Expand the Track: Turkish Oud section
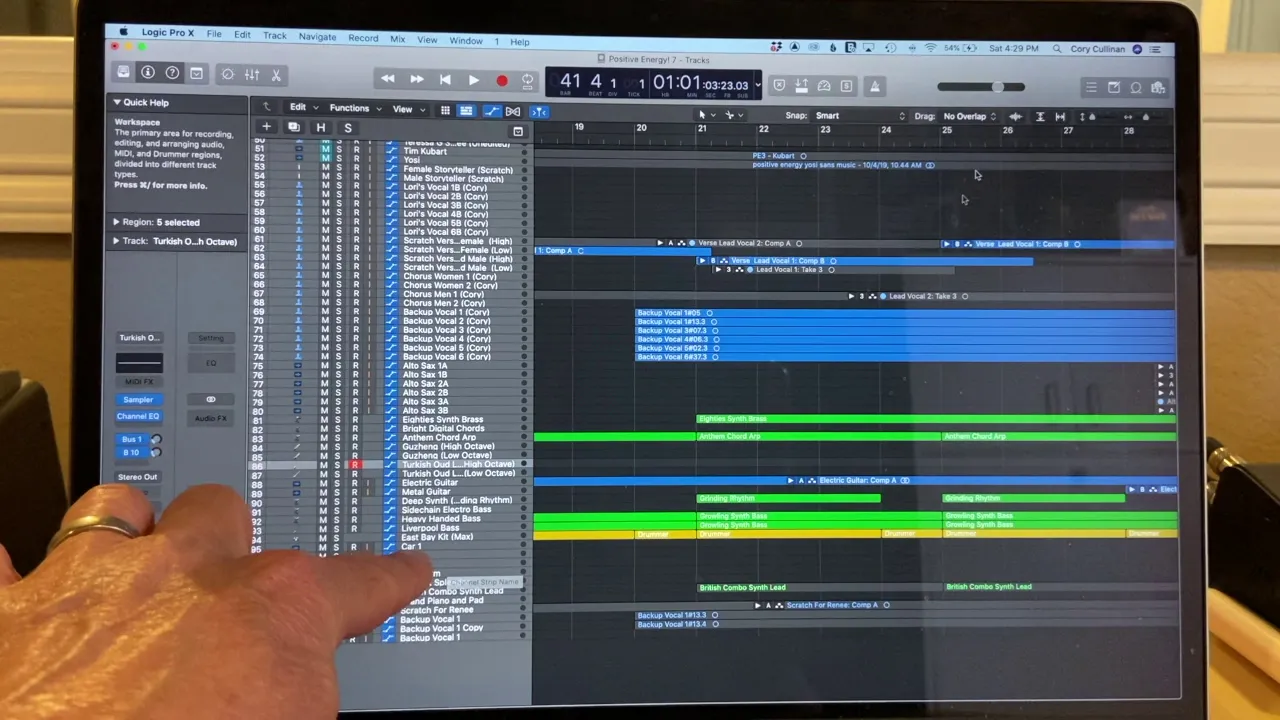 point(116,241)
